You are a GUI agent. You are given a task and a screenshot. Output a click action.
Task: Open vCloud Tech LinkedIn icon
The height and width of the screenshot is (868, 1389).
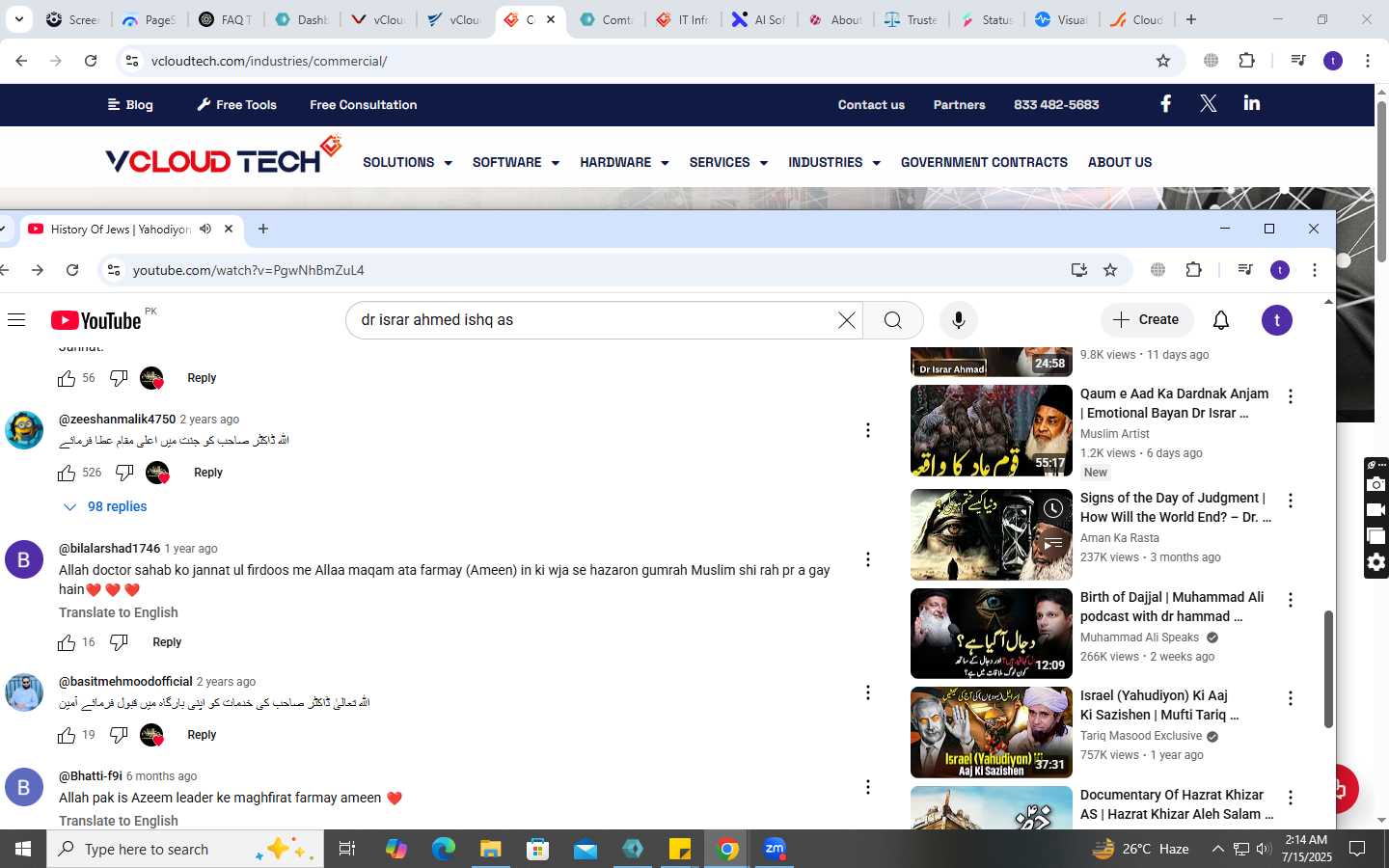click(1252, 103)
